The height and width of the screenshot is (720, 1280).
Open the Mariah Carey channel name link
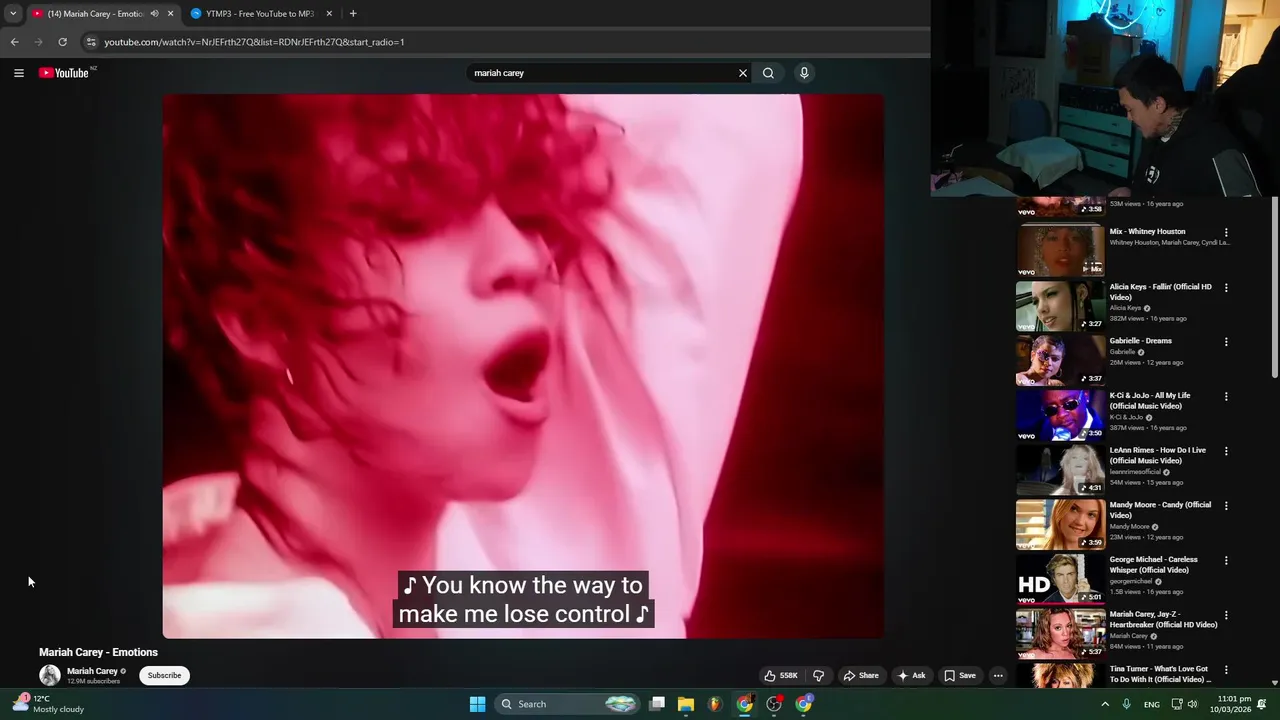point(92,671)
